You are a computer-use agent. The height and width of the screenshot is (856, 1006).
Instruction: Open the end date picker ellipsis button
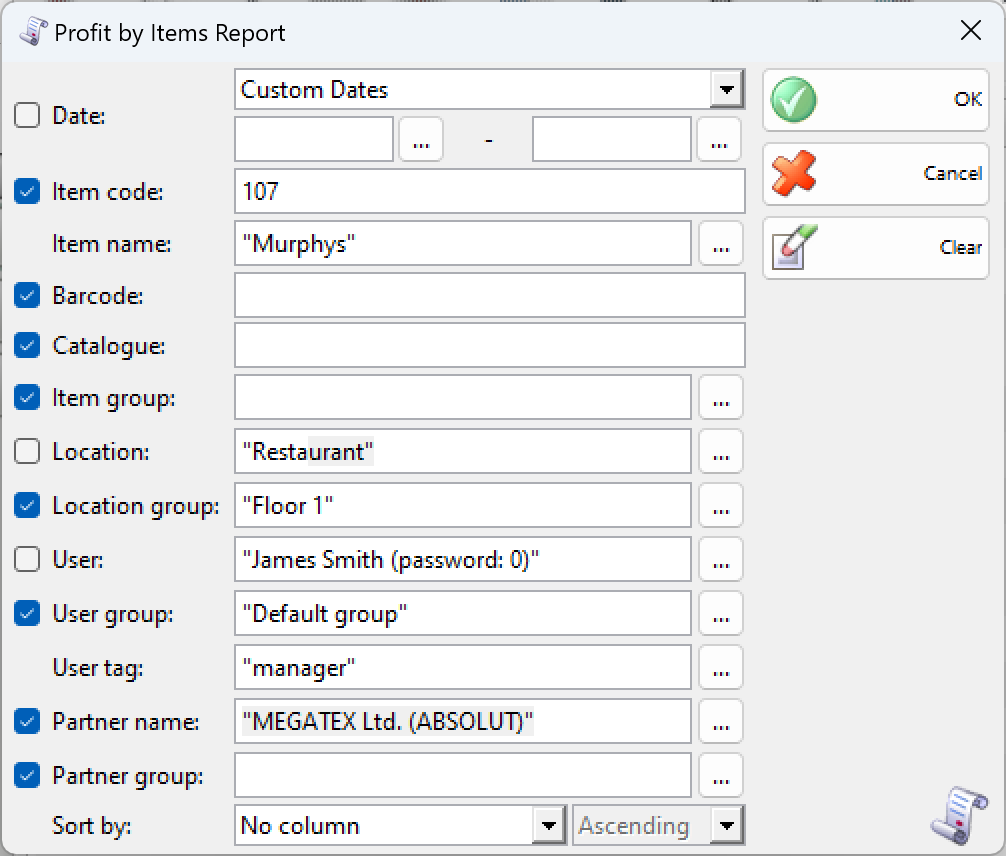point(719,140)
